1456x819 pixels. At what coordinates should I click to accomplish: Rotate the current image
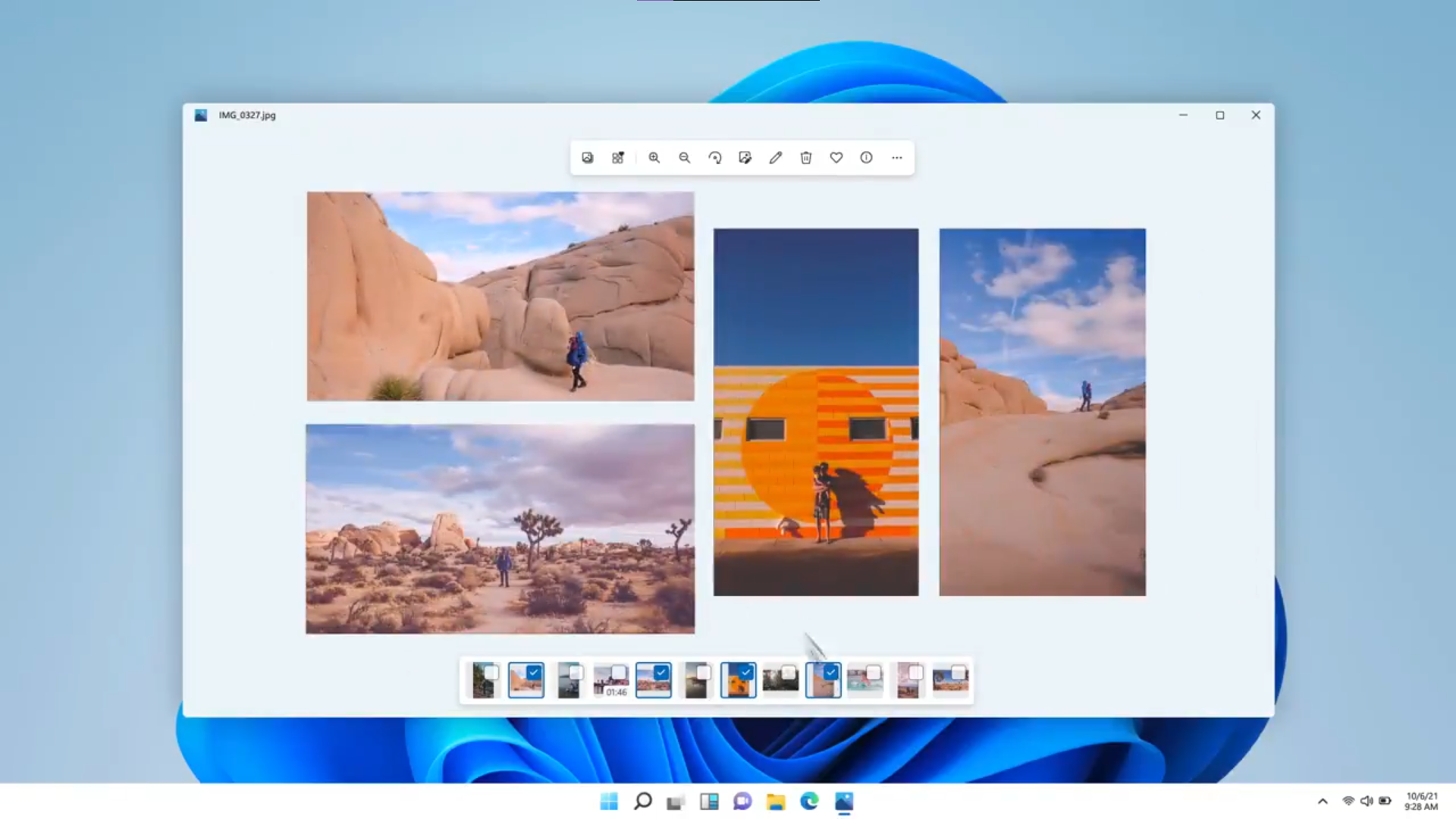pos(714,158)
